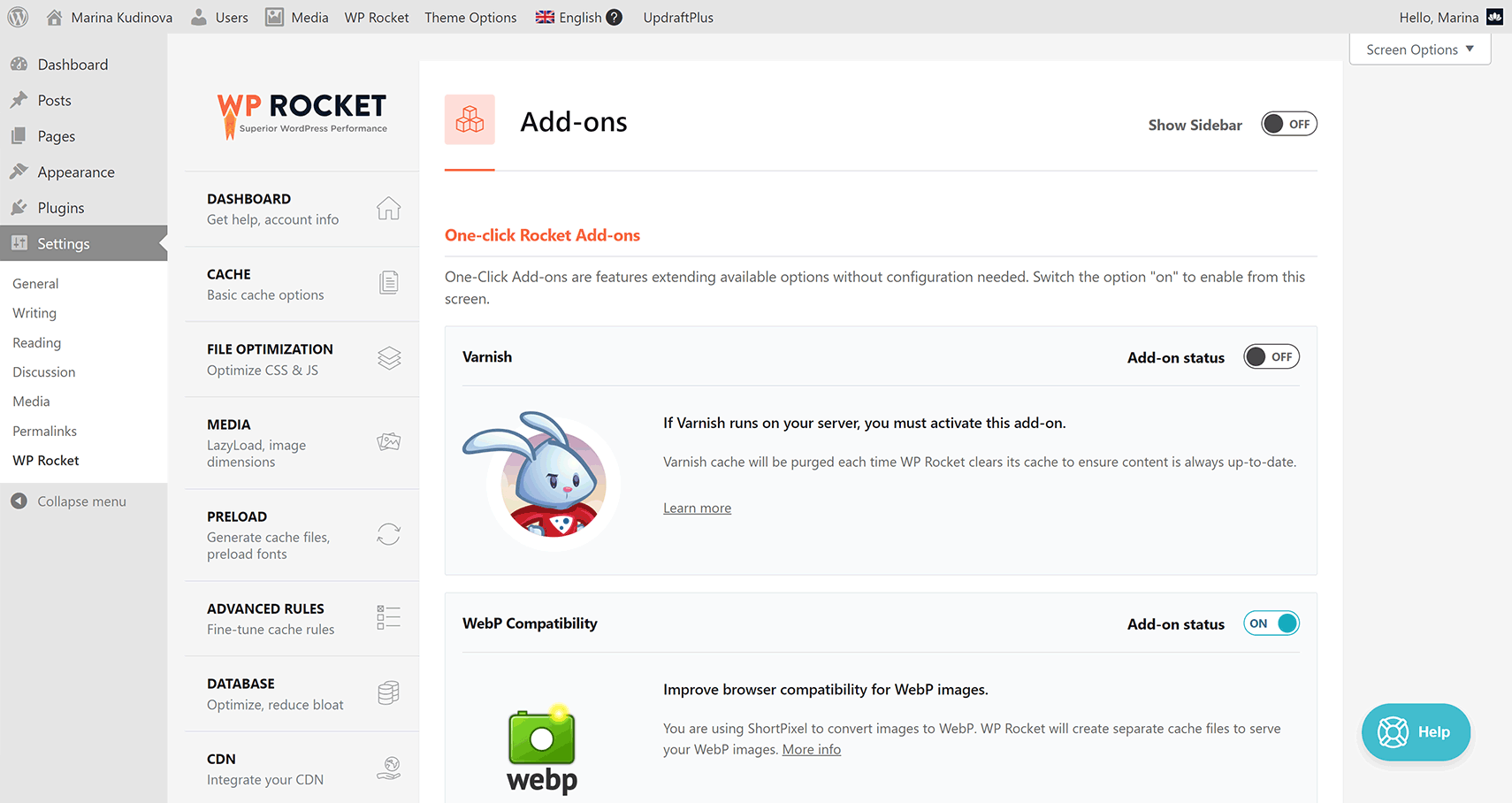Click the Collapse menu arrow icon
This screenshot has width=1512, height=803.
pos(19,501)
